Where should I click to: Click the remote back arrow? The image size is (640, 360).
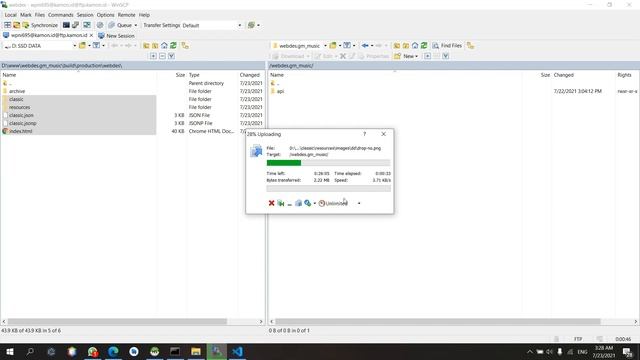tap(365, 46)
